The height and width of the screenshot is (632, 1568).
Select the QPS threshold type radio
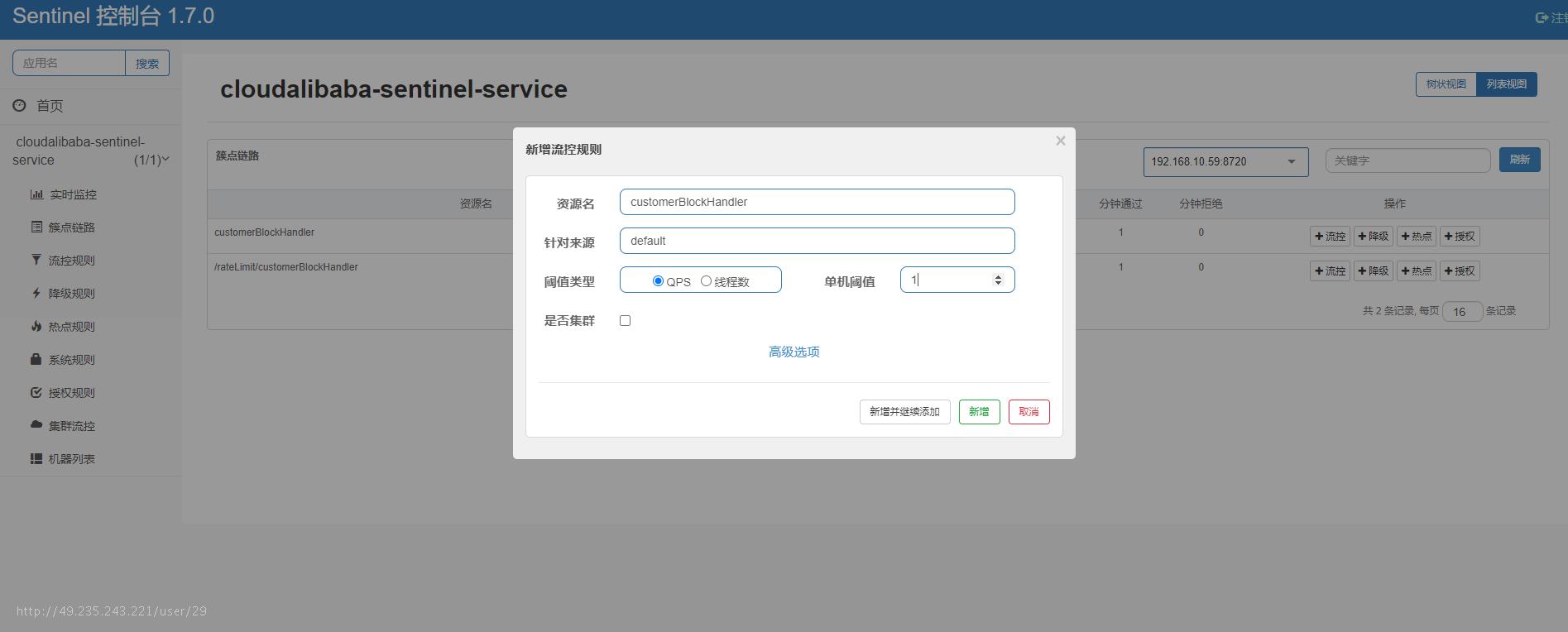click(658, 281)
